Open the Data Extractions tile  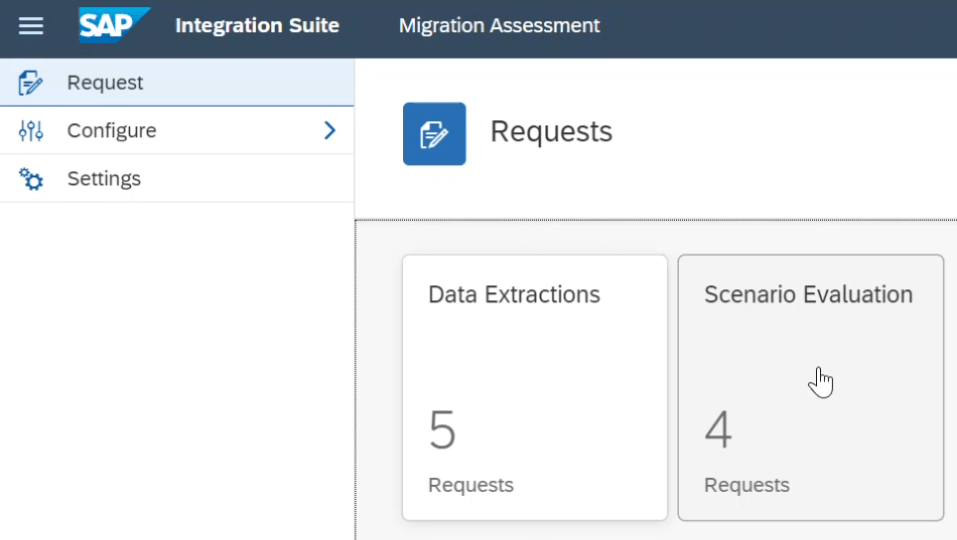(x=535, y=387)
